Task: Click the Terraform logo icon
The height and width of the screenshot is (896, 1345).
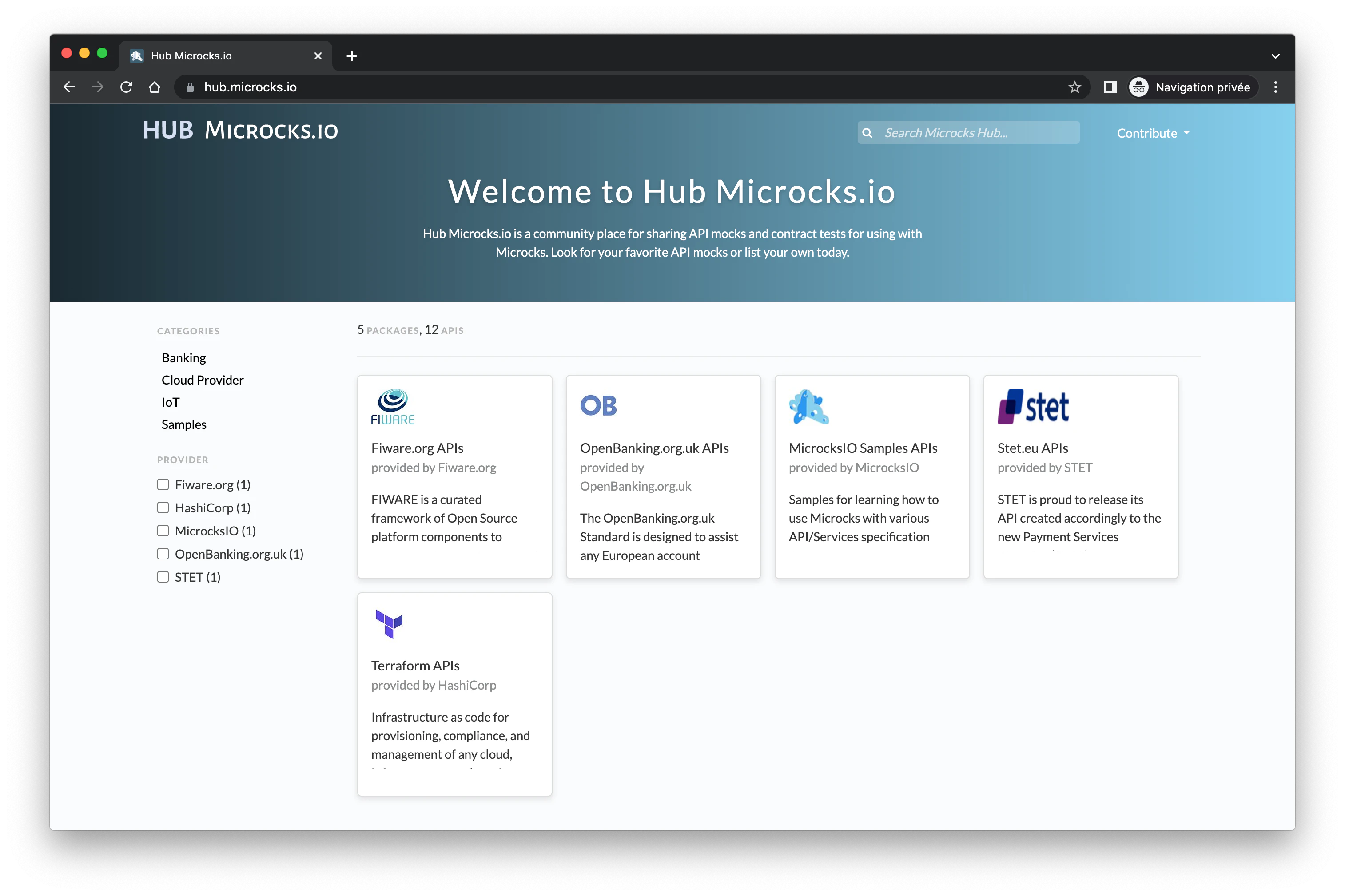Action: [x=389, y=623]
